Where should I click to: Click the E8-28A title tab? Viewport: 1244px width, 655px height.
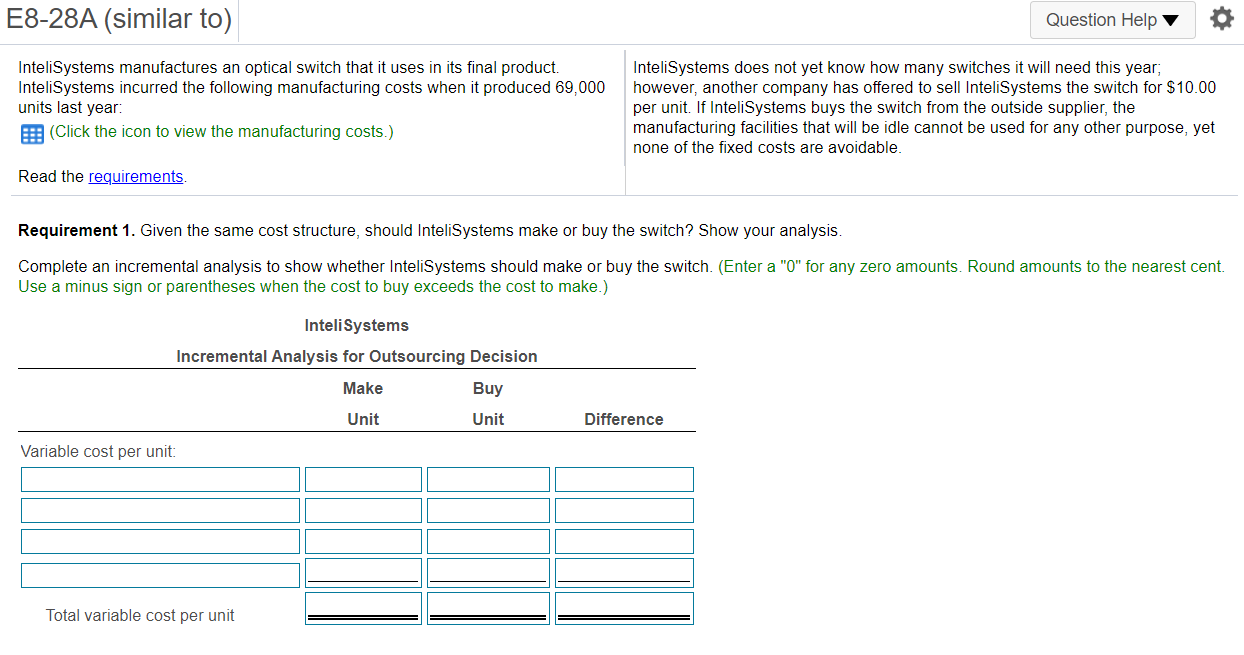119,18
